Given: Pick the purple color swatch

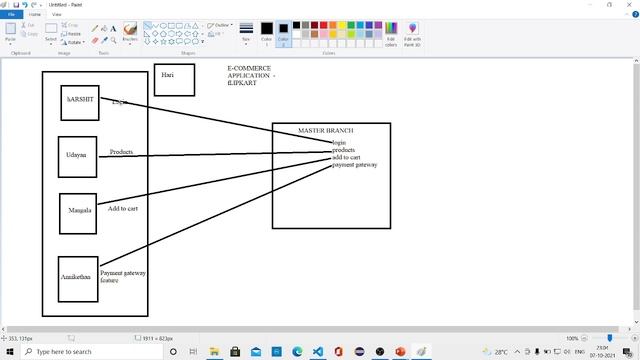Looking at the screenshot, I should [x=378, y=25].
